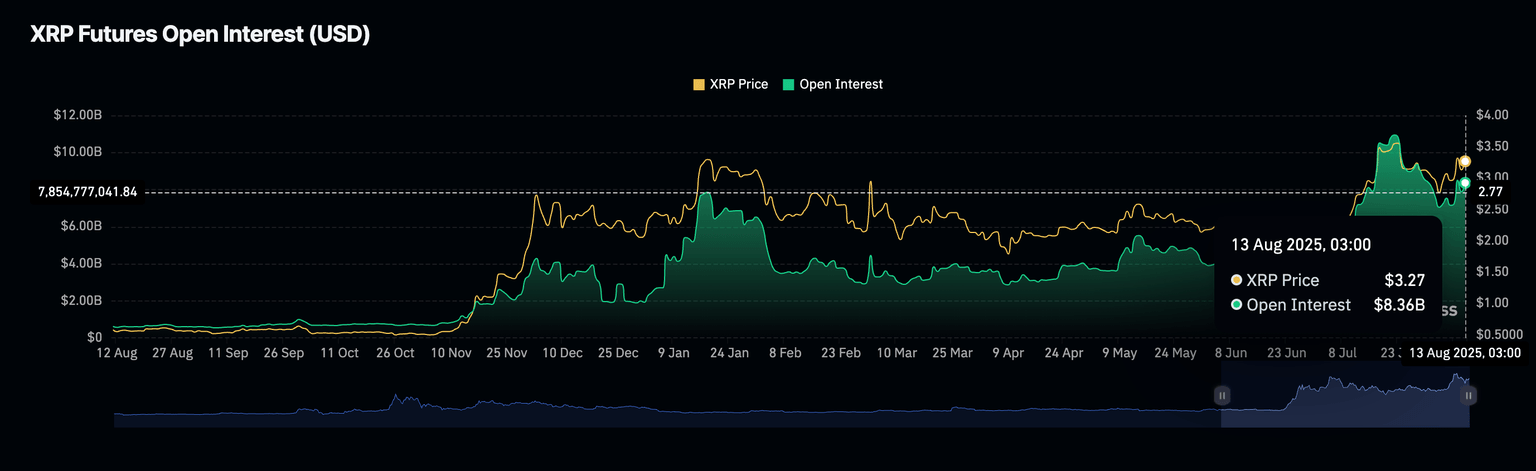Toggle the XRP Price legend label
Screen dimensions: 1536x471
click(738, 85)
